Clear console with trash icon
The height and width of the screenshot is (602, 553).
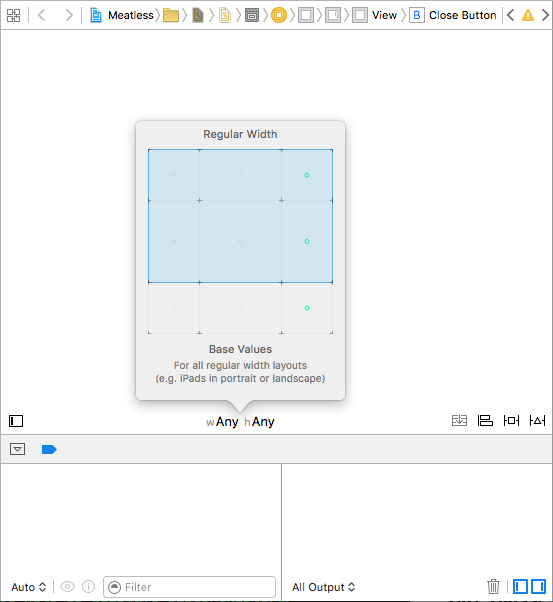point(493,586)
